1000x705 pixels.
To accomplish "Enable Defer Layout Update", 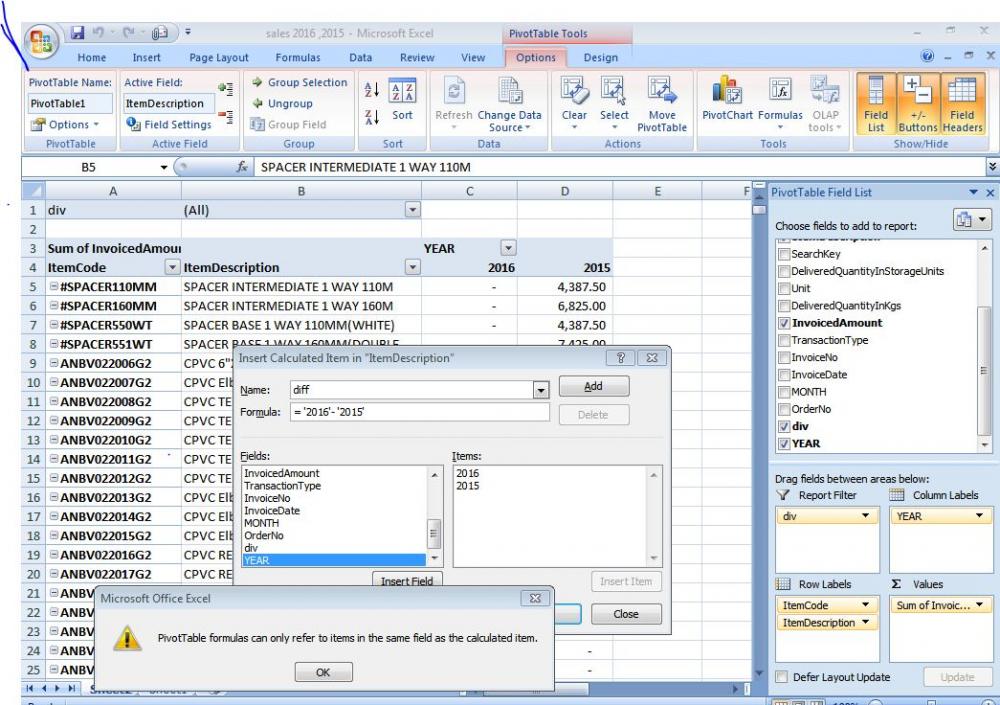I will pyautogui.click(x=782, y=677).
